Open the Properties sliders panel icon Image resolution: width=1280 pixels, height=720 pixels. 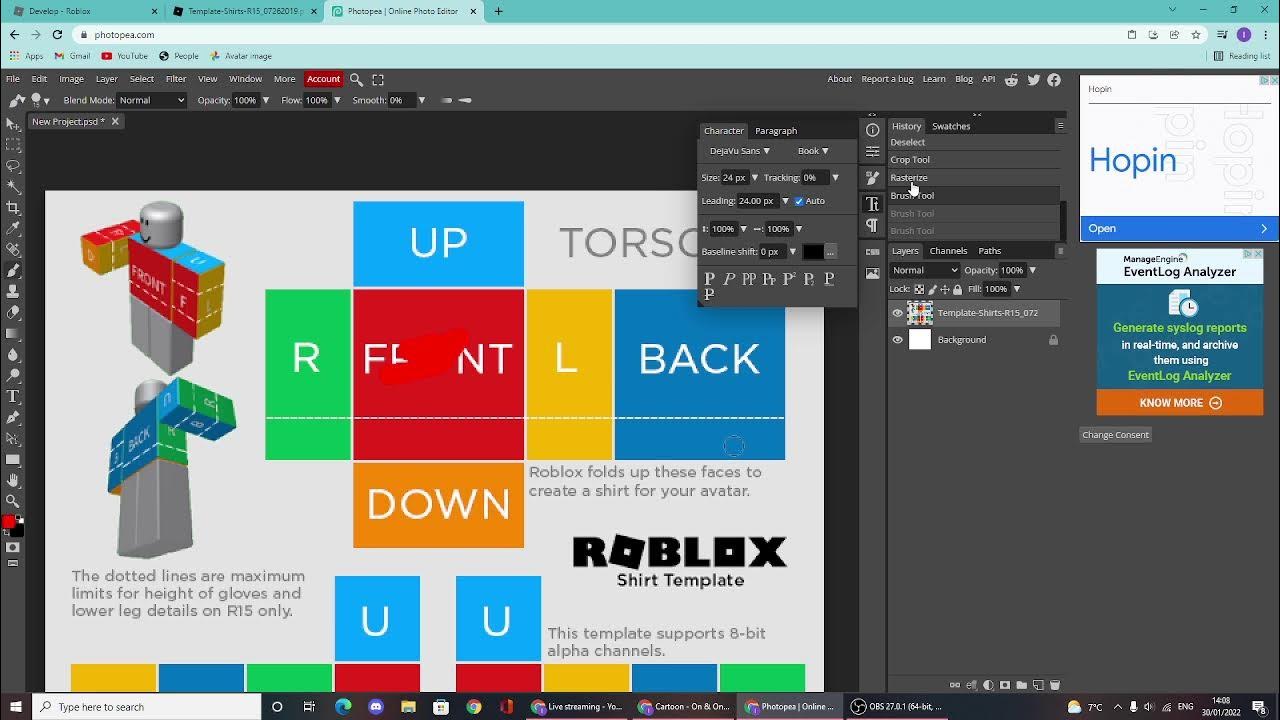pyautogui.click(x=872, y=152)
